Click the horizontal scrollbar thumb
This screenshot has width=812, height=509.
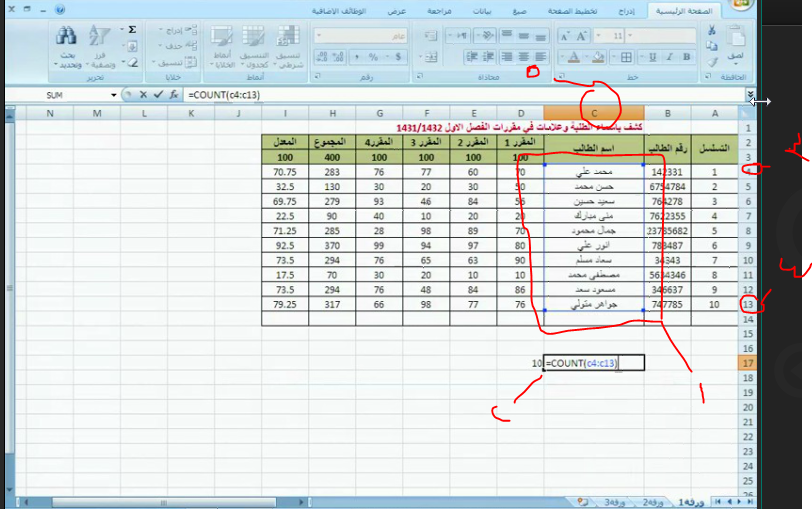[164, 502]
